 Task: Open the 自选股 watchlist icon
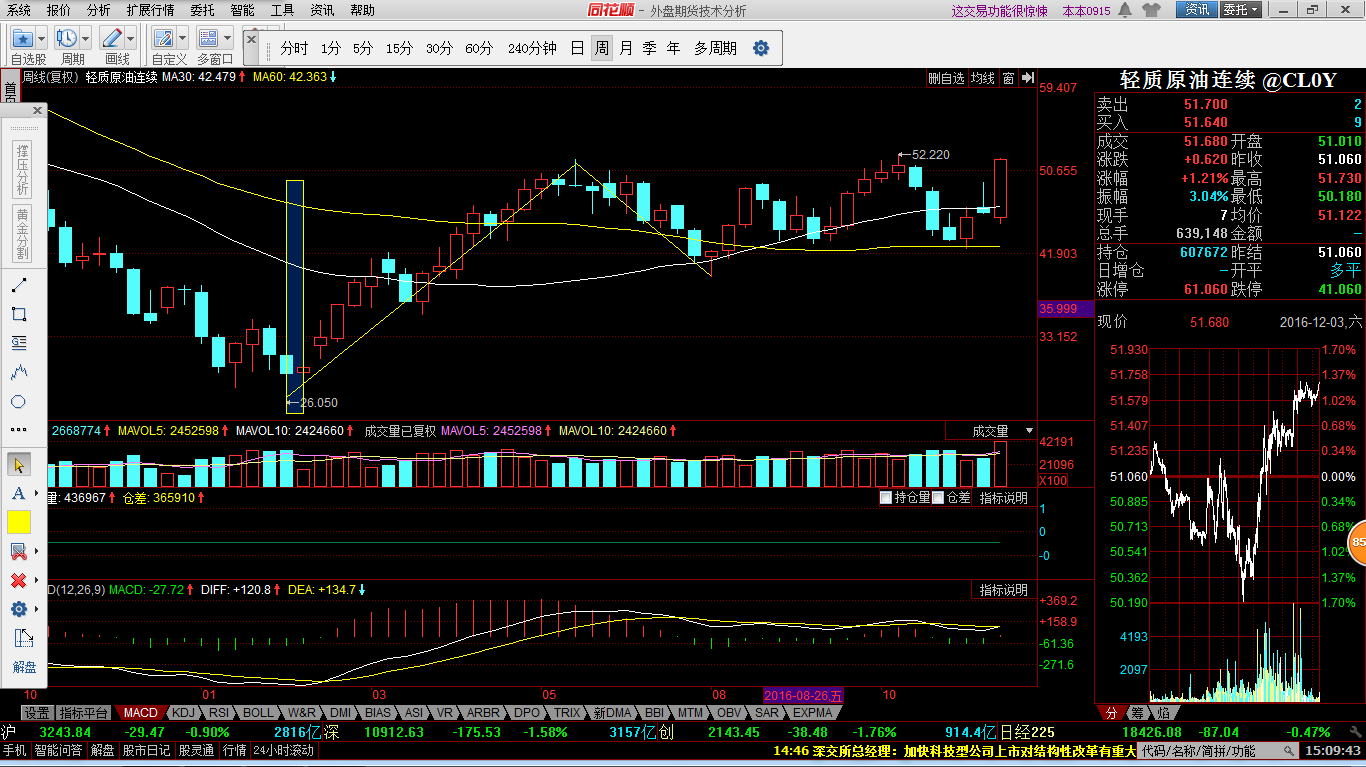[23, 39]
